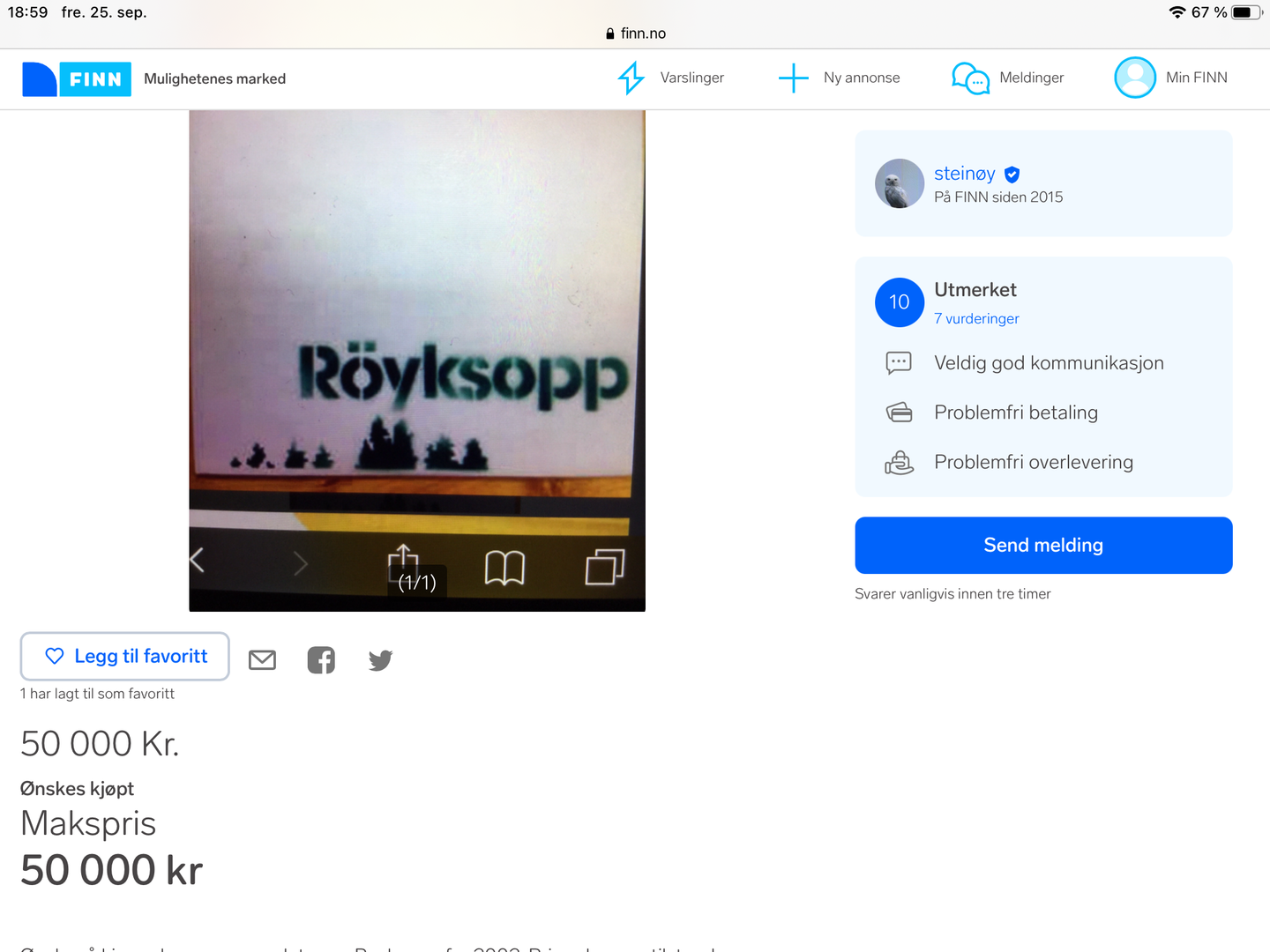This screenshot has height=952, width=1270.
Task: Click the blue rating score 10 circle
Action: coord(900,302)
